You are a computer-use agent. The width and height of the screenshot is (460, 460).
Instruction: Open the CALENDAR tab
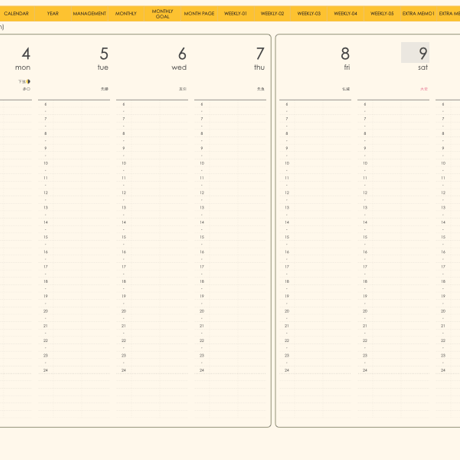pos(16,14)
